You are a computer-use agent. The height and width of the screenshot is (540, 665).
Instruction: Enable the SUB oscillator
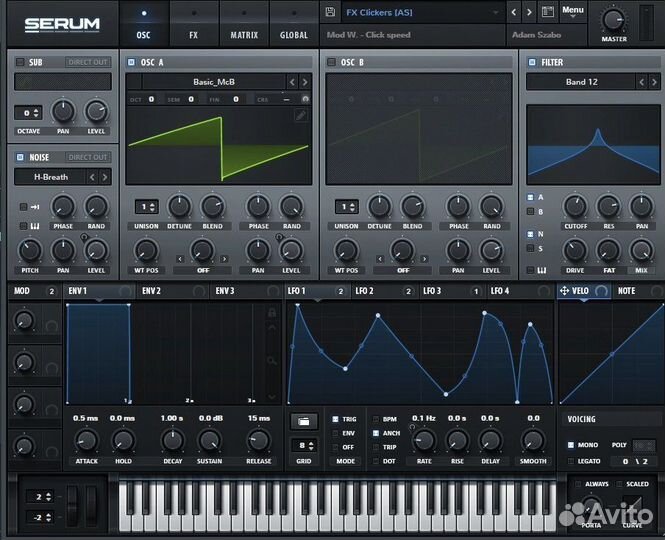(x=20, y=62)
